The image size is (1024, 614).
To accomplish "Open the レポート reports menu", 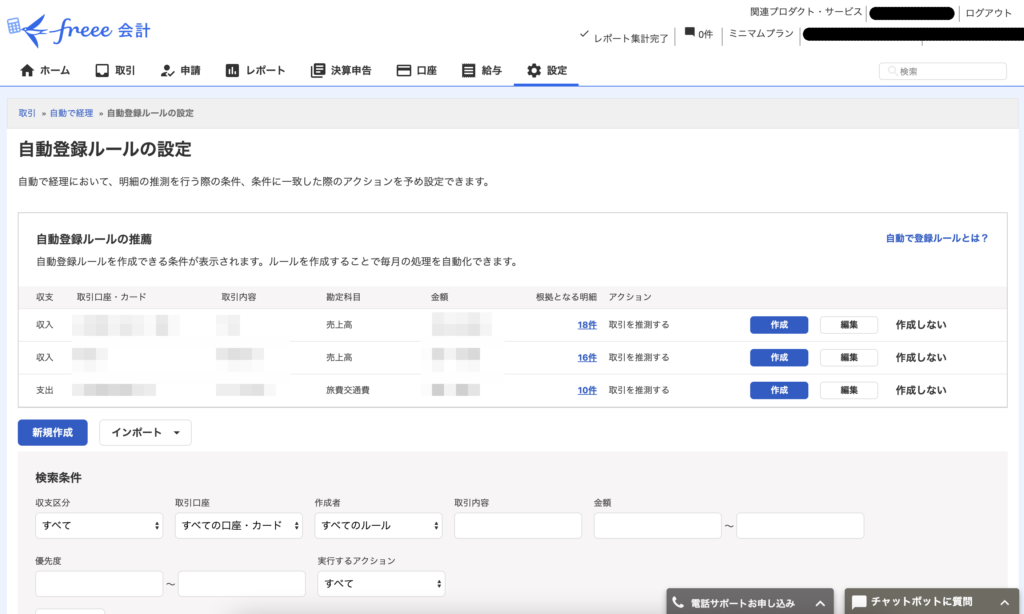I will pyautogui.click(x=255, y=71).
